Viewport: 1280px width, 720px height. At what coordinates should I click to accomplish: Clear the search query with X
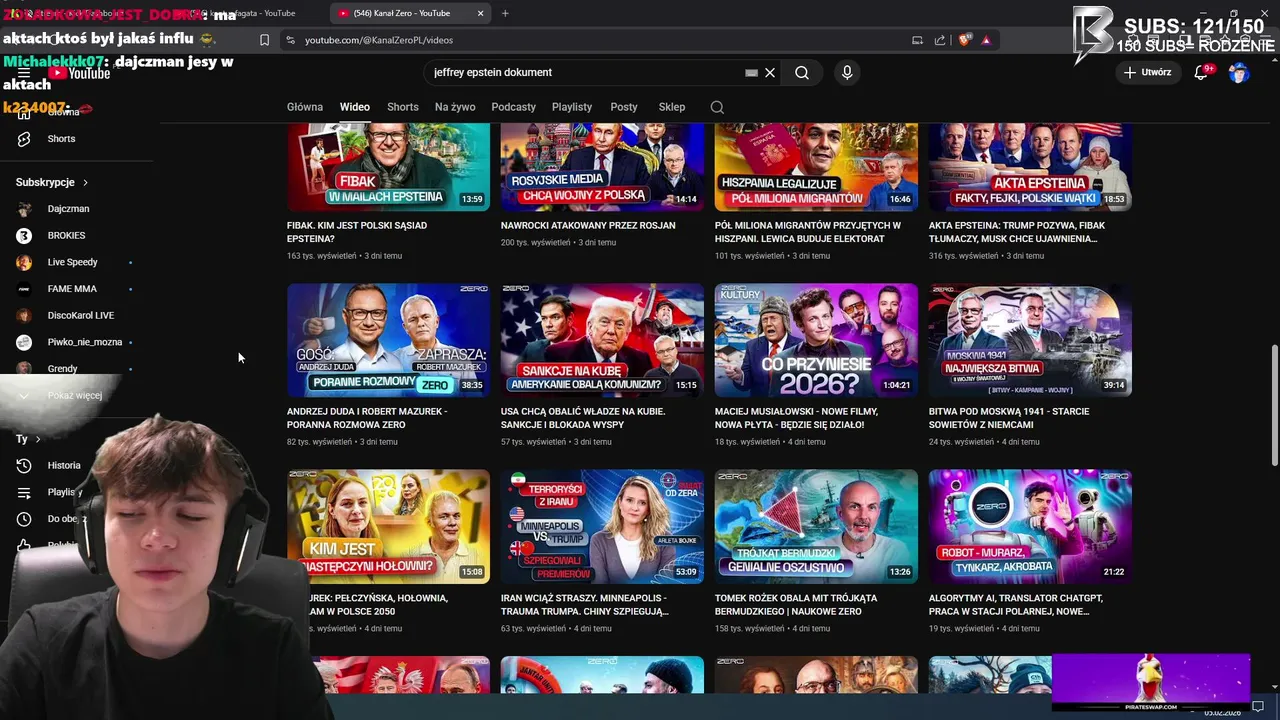(x=770, y=72)
